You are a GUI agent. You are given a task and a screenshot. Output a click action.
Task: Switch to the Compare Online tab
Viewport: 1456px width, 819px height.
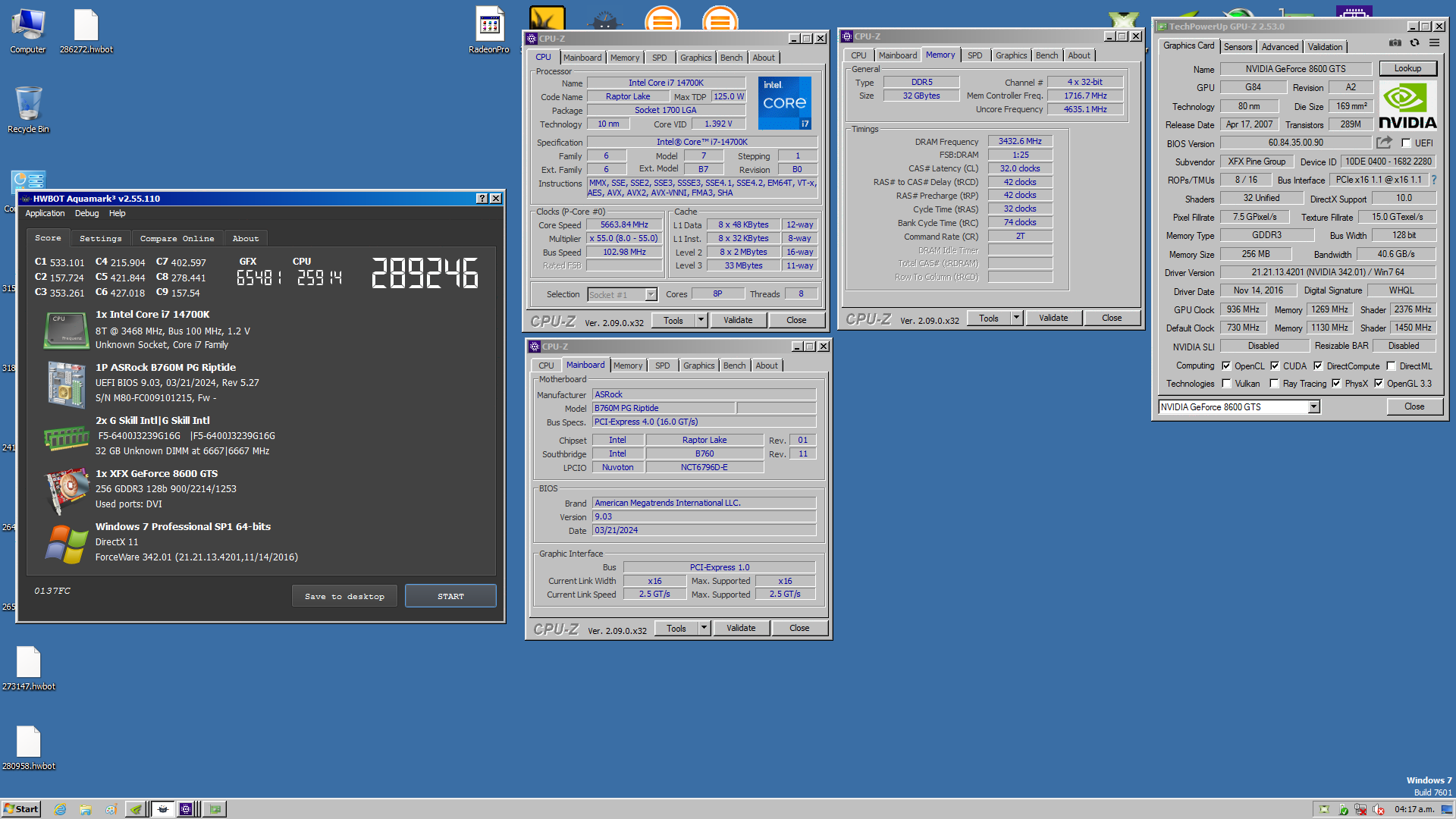(177, 238)
